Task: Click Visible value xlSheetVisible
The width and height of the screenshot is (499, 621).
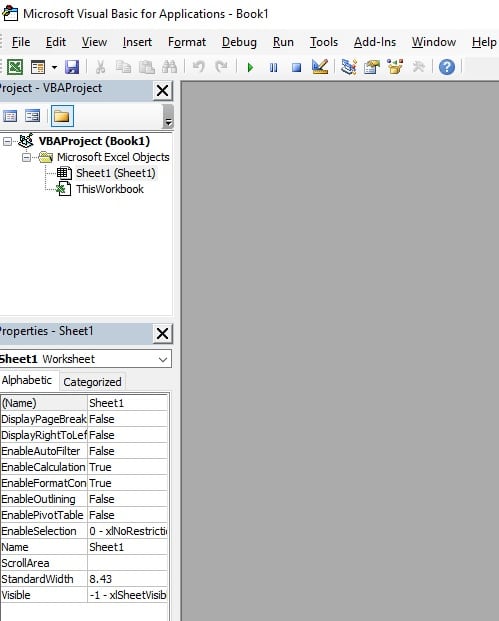Action: (128, 595)
